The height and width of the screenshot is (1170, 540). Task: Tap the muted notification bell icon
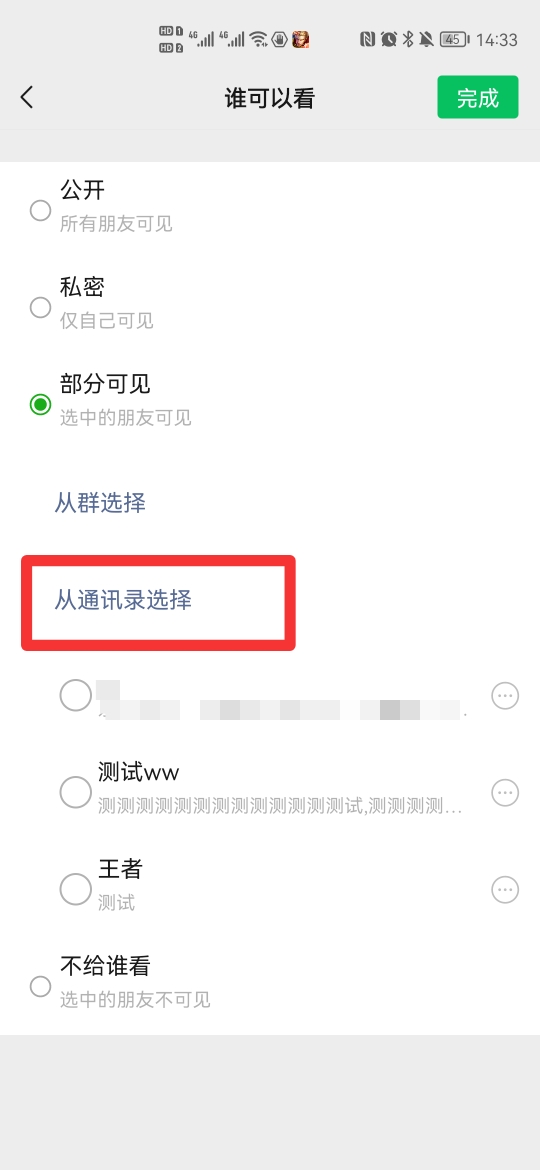click(x=427, y=39)
